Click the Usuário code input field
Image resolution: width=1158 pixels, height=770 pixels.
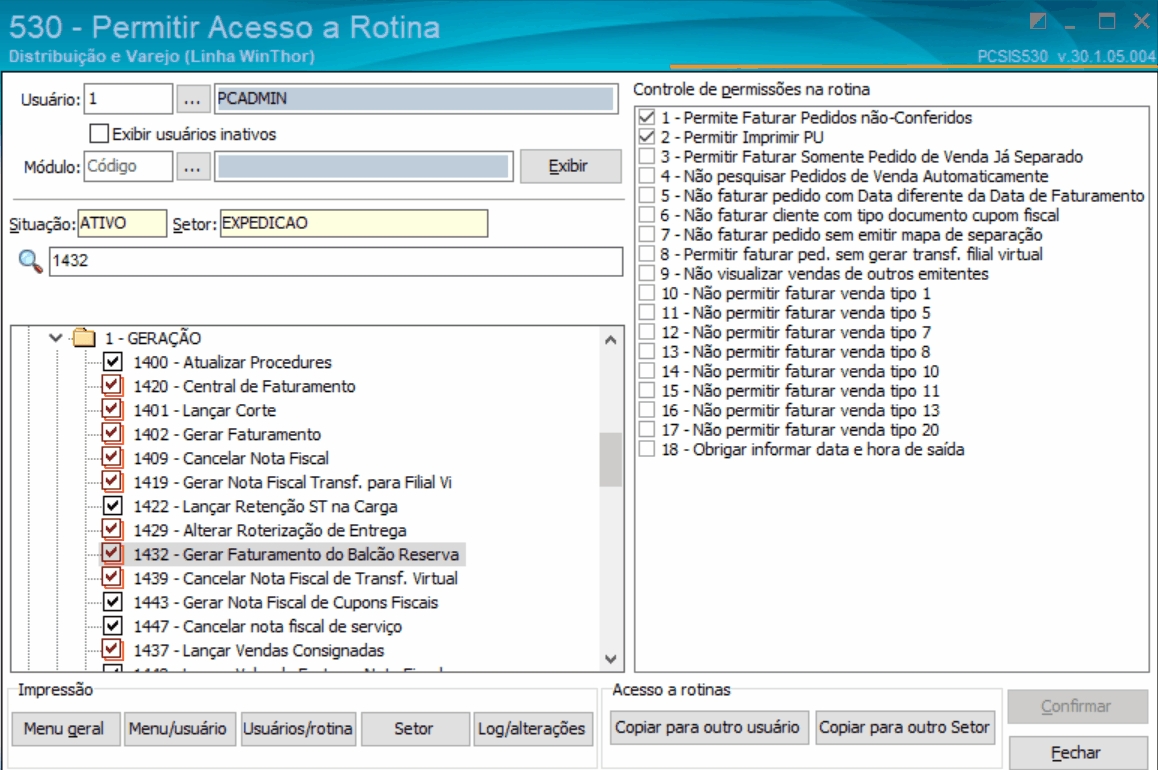[129, 99]
